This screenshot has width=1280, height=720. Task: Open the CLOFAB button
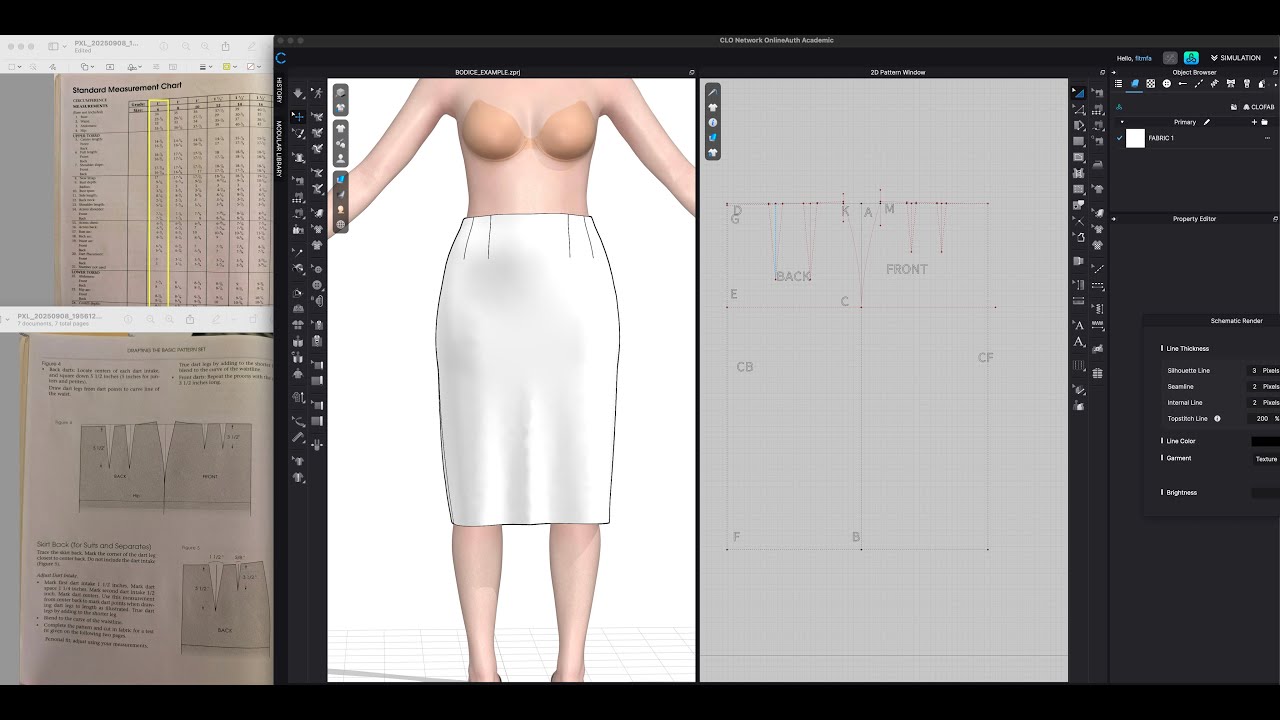click(1258, 107)
